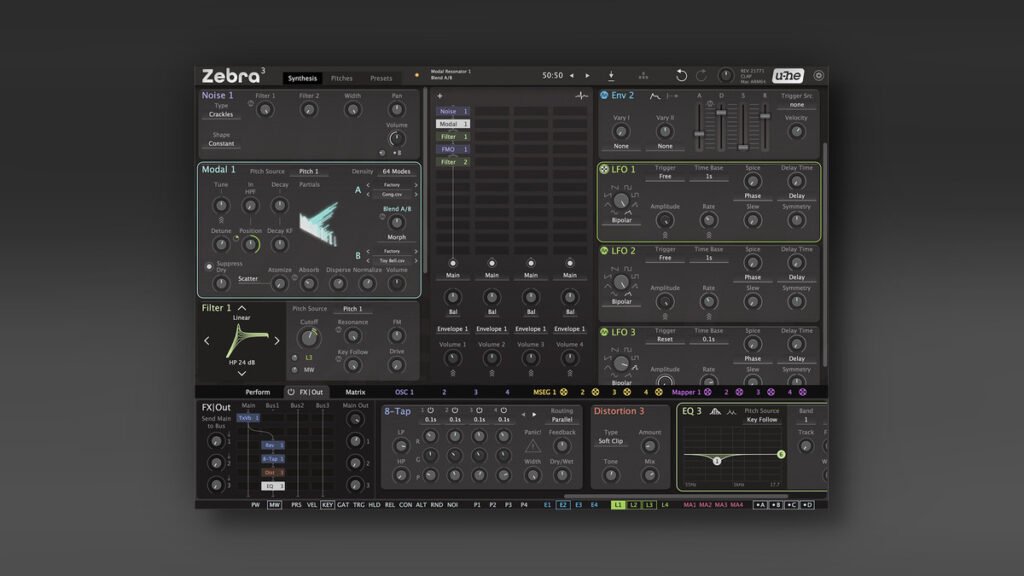Screen dimensions: 1024x576
Task: Click next preset arrow beside 50:50
Action: (587, 76)
